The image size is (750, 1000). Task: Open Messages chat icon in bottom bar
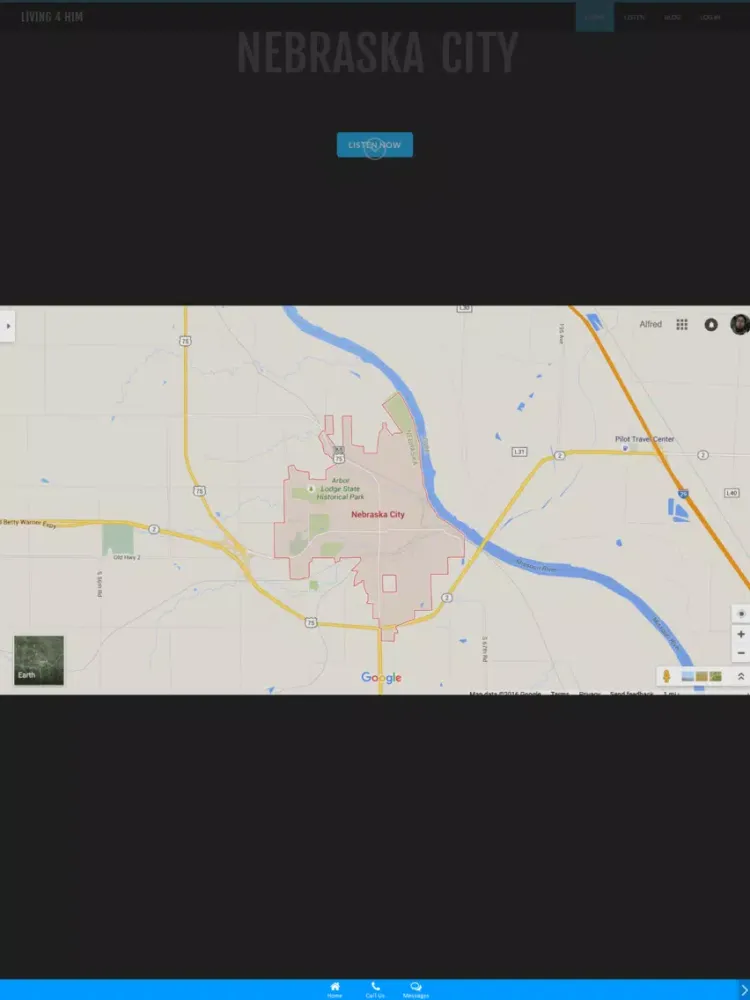pyautogui.click(x=416, y=987)
